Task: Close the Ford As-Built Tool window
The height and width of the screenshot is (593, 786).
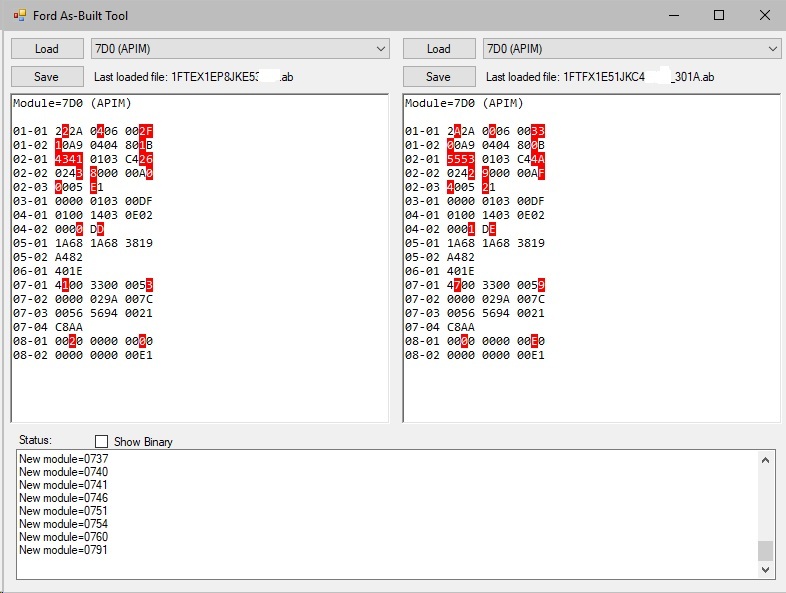Action: pyautogui.click(x=764, y=16)
